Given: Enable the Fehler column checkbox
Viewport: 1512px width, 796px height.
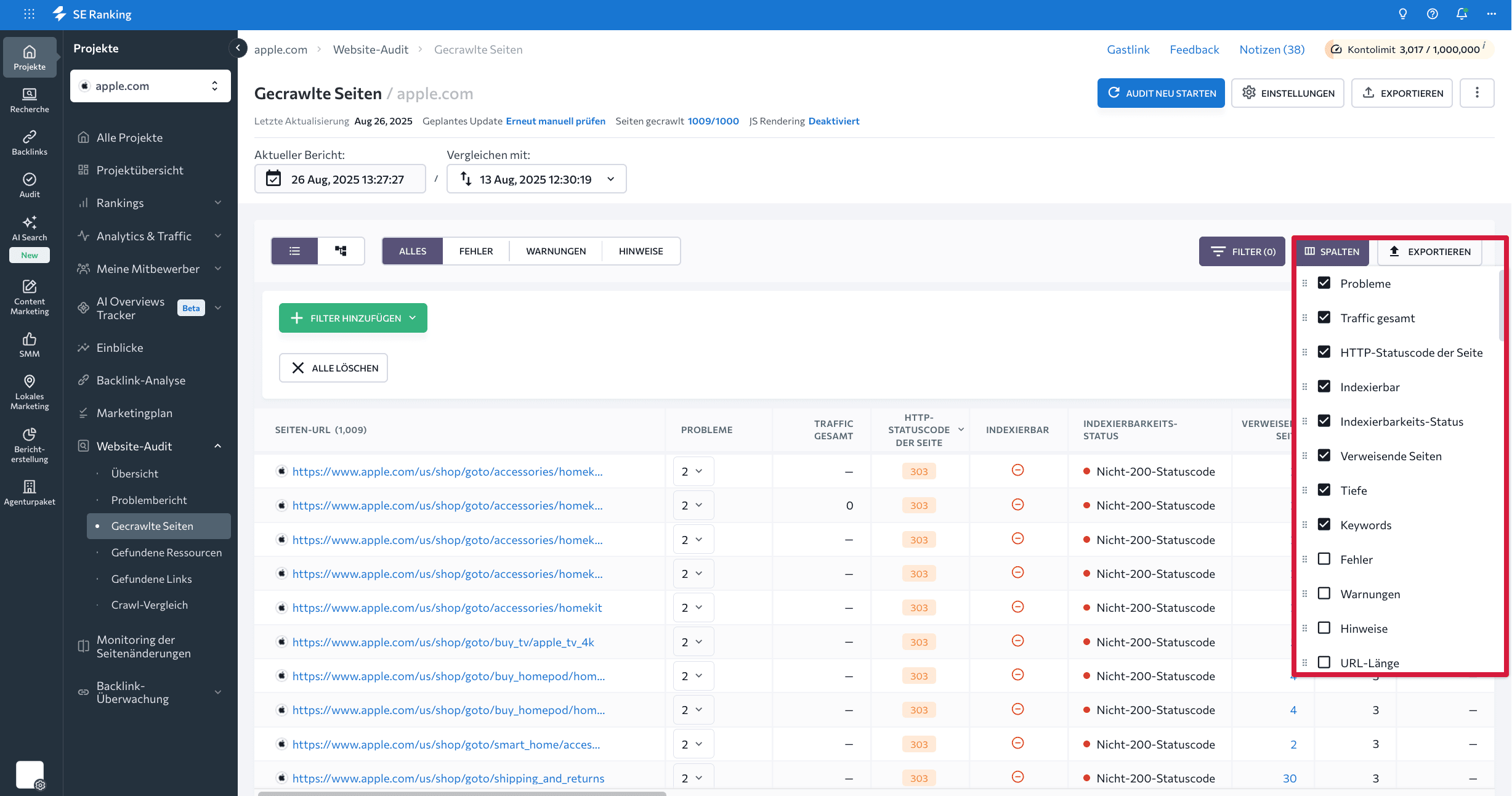Looking at the screenshot, I should pyautogui.click(x=1324, y=559).
